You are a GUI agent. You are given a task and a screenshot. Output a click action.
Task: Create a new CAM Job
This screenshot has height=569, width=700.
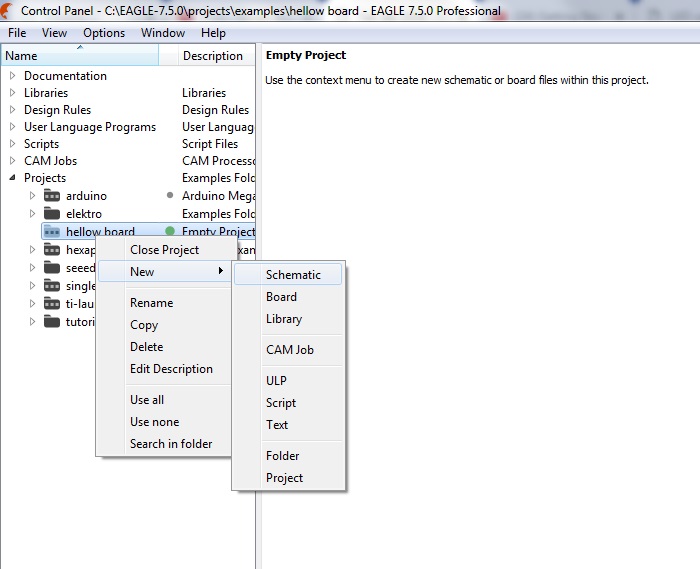(x=288, y=349)
